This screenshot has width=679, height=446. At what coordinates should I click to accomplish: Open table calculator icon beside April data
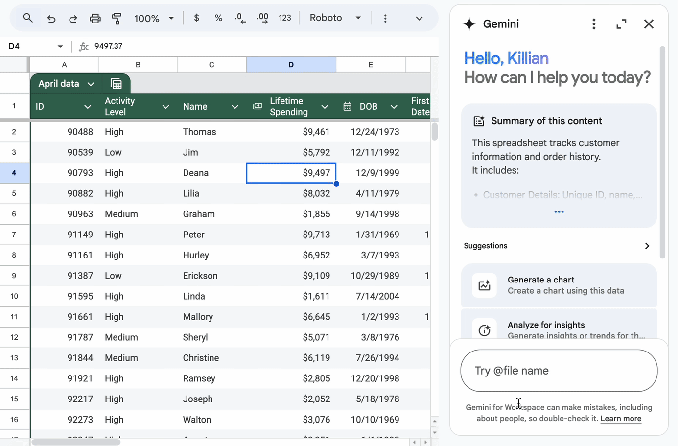116,84
